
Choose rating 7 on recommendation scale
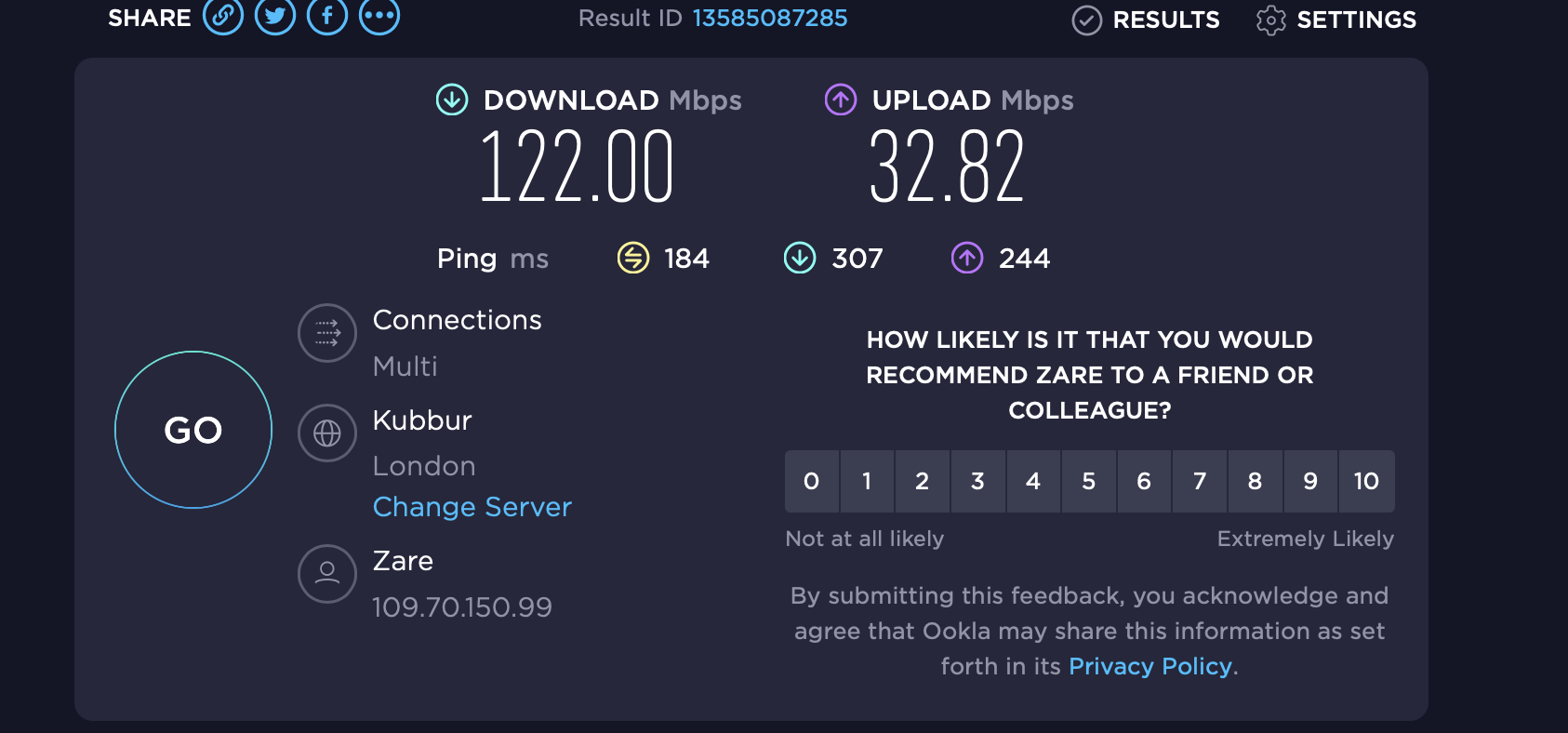[x=1200, y=481]
